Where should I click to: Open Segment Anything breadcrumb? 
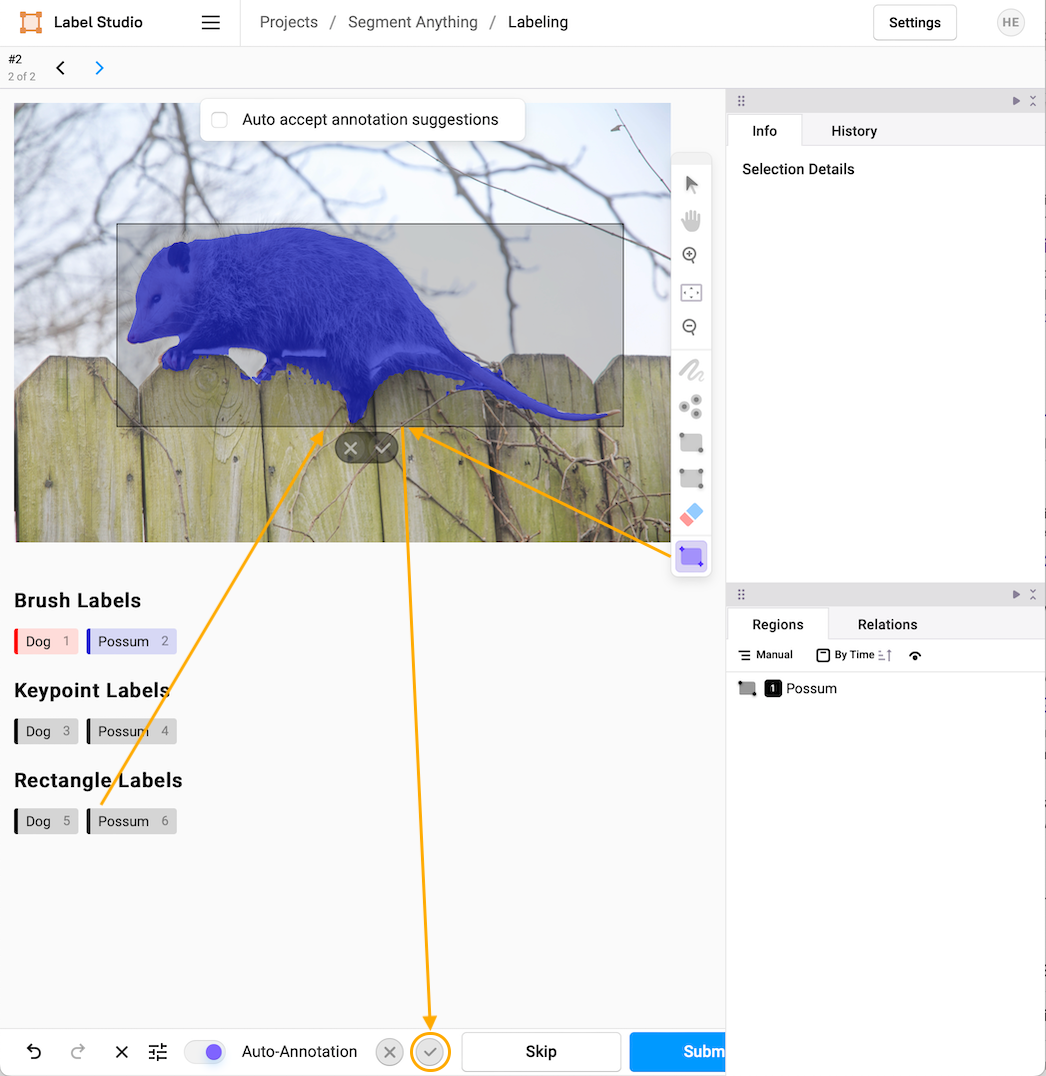click(412, 22)
